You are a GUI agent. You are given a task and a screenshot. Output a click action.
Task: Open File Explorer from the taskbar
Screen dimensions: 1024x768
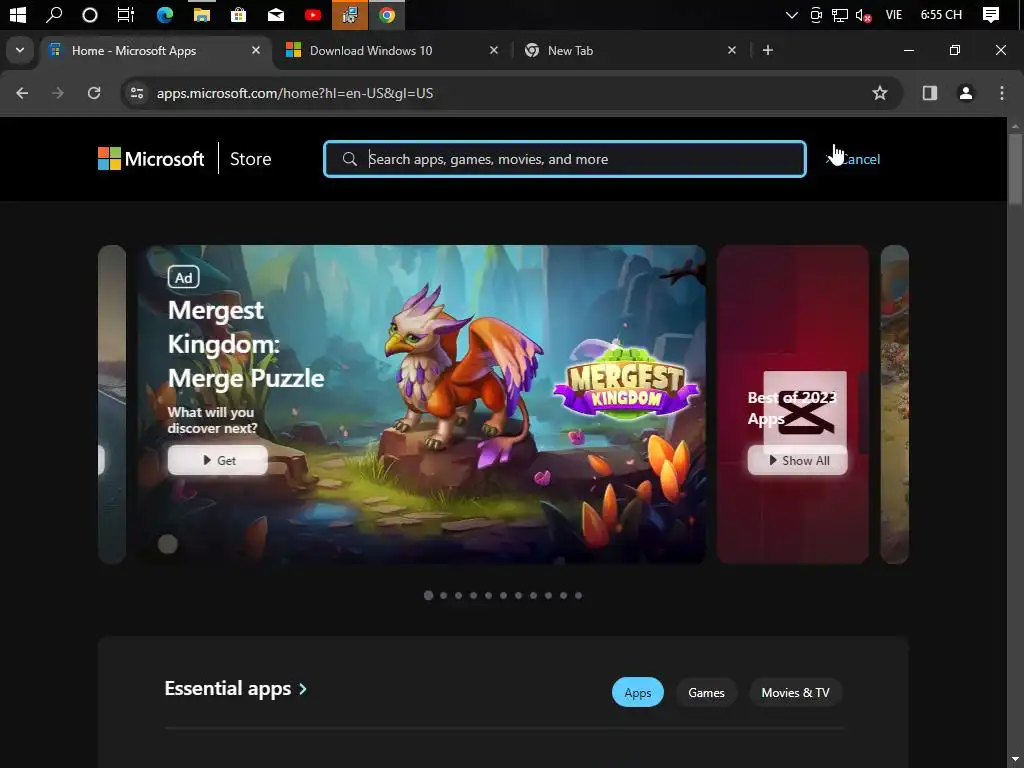click(x=202, y=14)
